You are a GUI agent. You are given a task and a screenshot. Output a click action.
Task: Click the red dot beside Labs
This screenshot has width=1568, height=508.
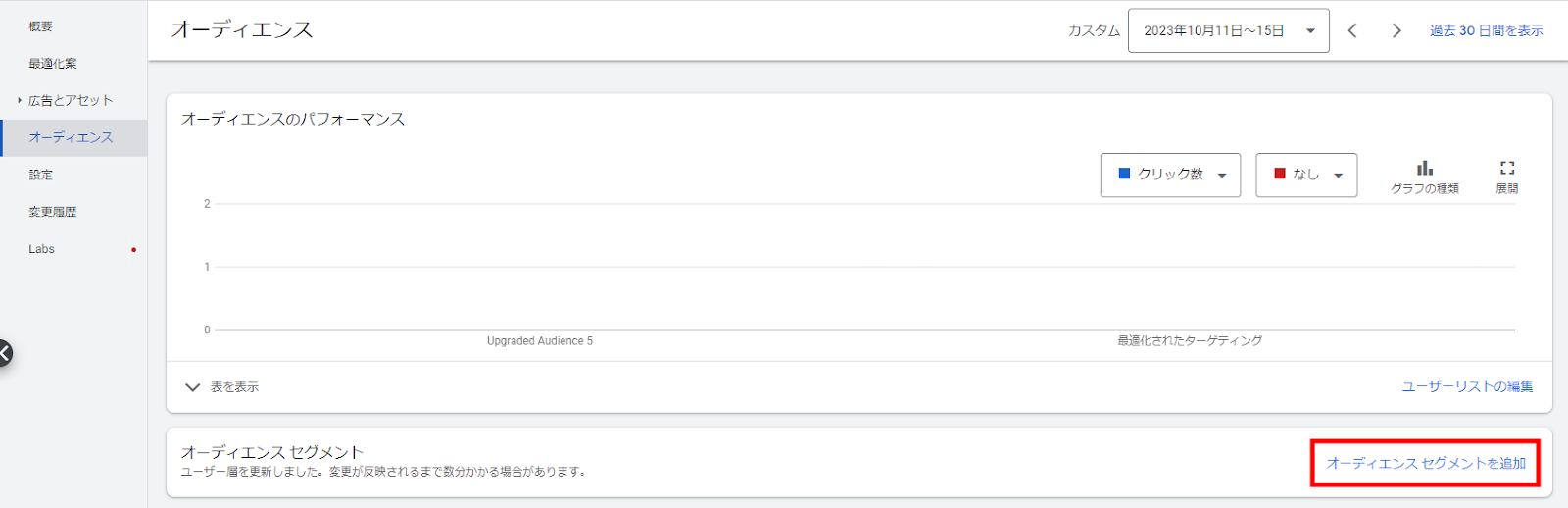pos(133,250)
